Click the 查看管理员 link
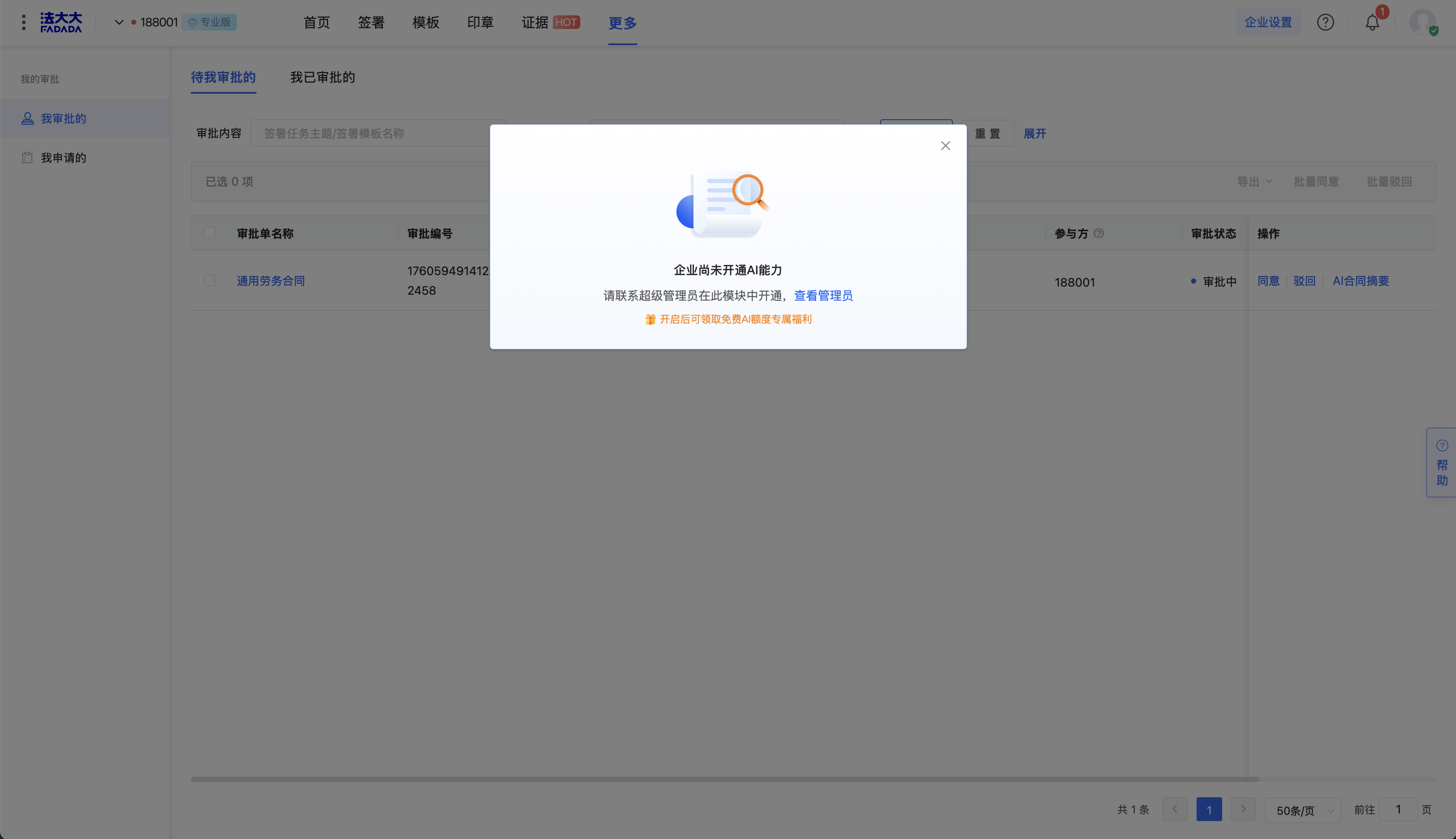The image size is (1456, 839). [823, 296]
